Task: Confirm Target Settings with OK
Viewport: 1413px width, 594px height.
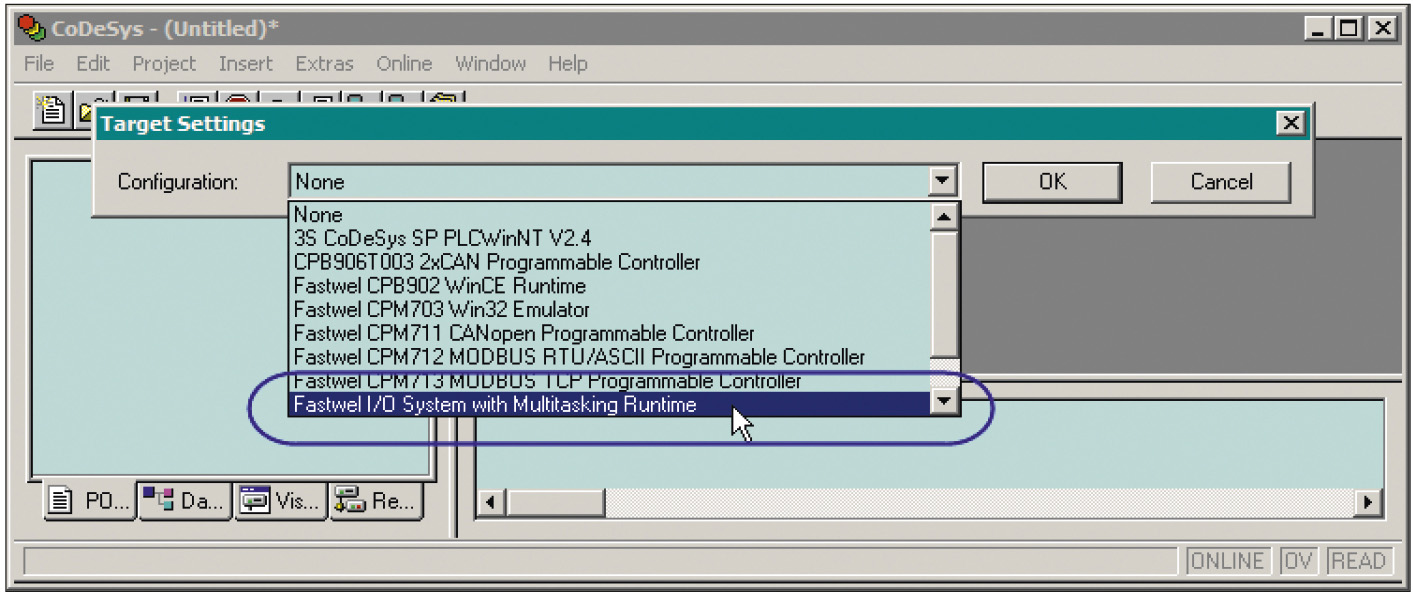Action: (1052, 182)
